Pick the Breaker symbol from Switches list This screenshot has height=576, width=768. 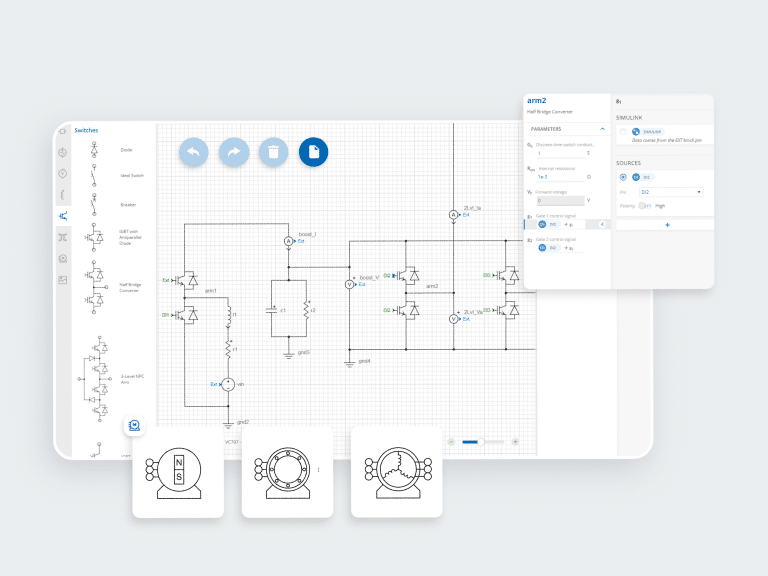click(94, 205)
